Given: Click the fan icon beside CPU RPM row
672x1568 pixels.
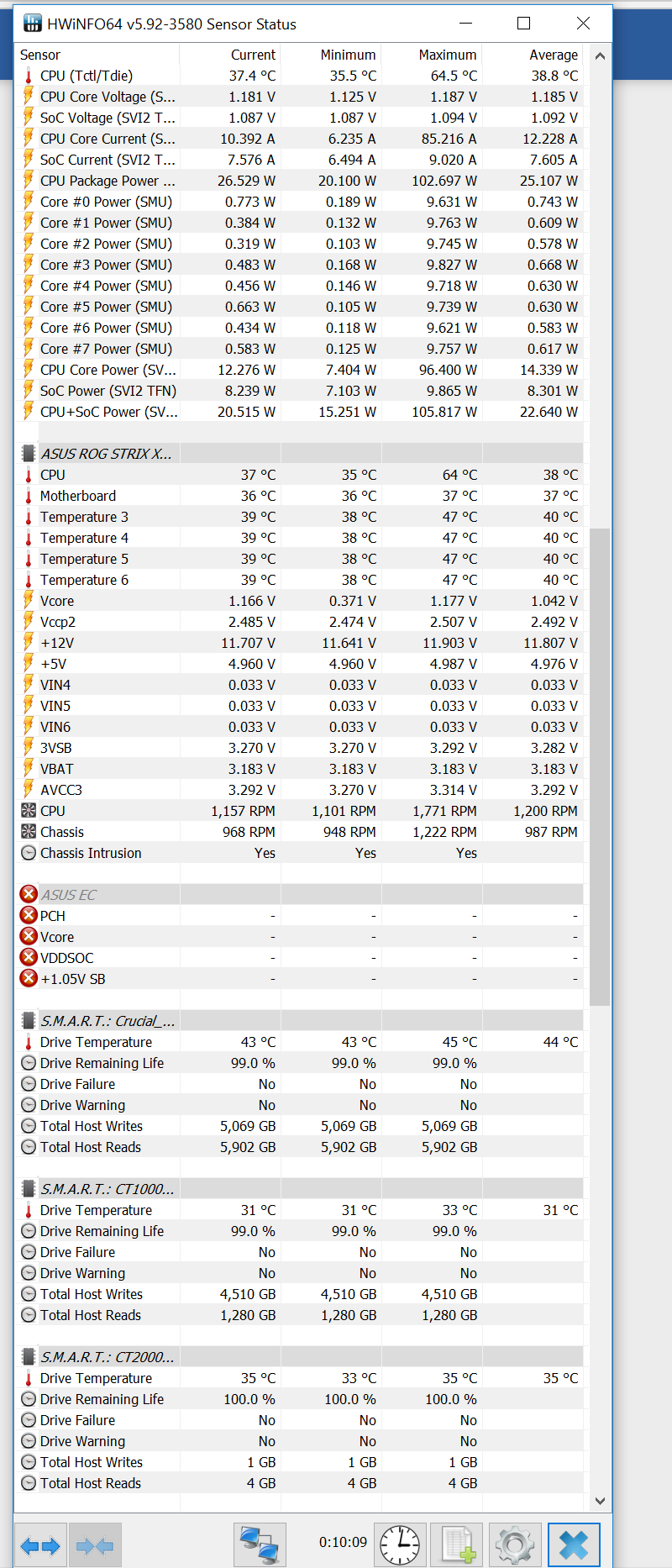Looking at the screenshot, I should point(29,811).
